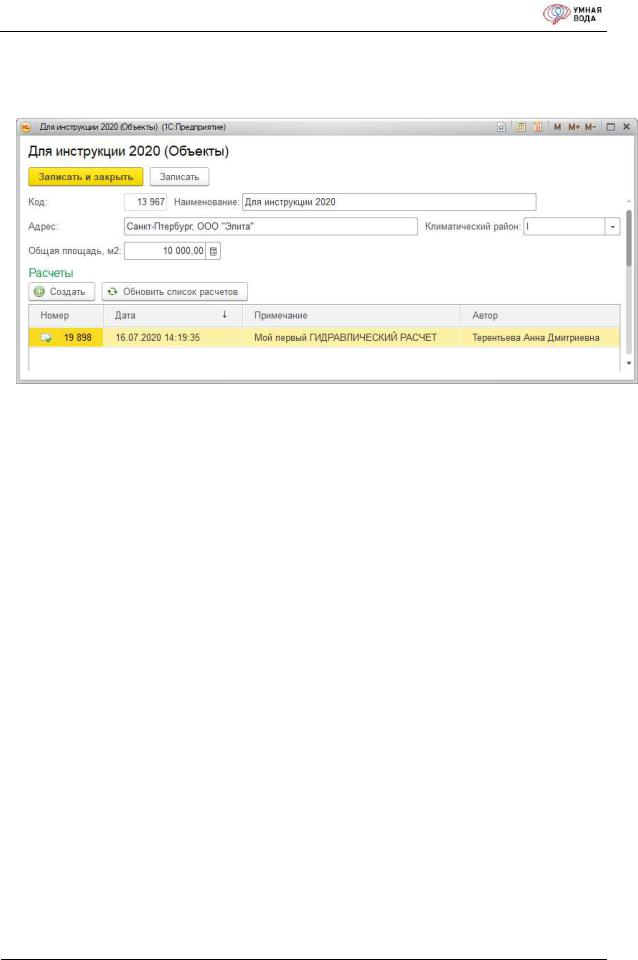Click author Терентьева Анна Дмитриевна cell
Screen dimensions: 638x960
click(540, 337)
